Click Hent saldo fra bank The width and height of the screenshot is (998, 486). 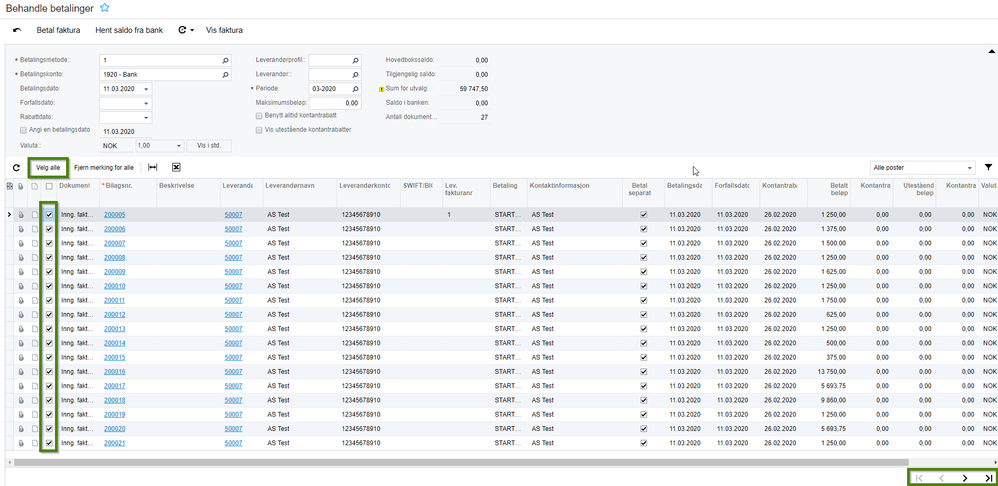[x=129, y=31]
